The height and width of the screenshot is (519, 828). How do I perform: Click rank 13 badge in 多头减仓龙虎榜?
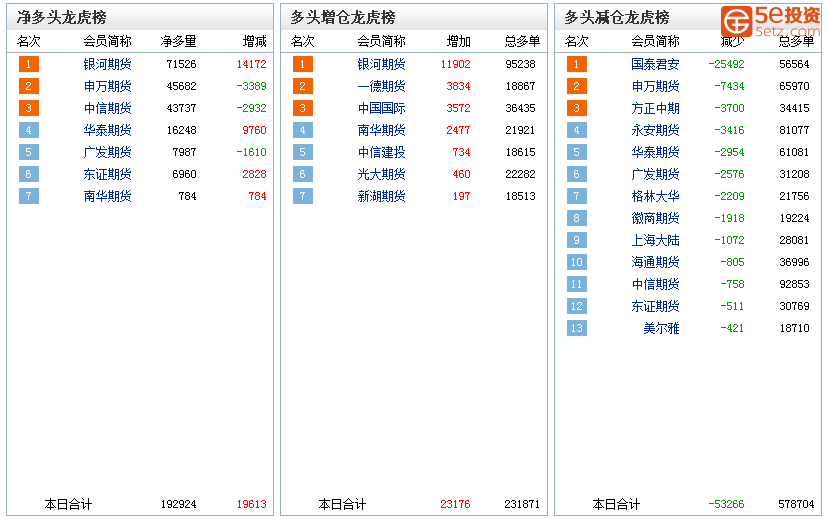(577, 328)
